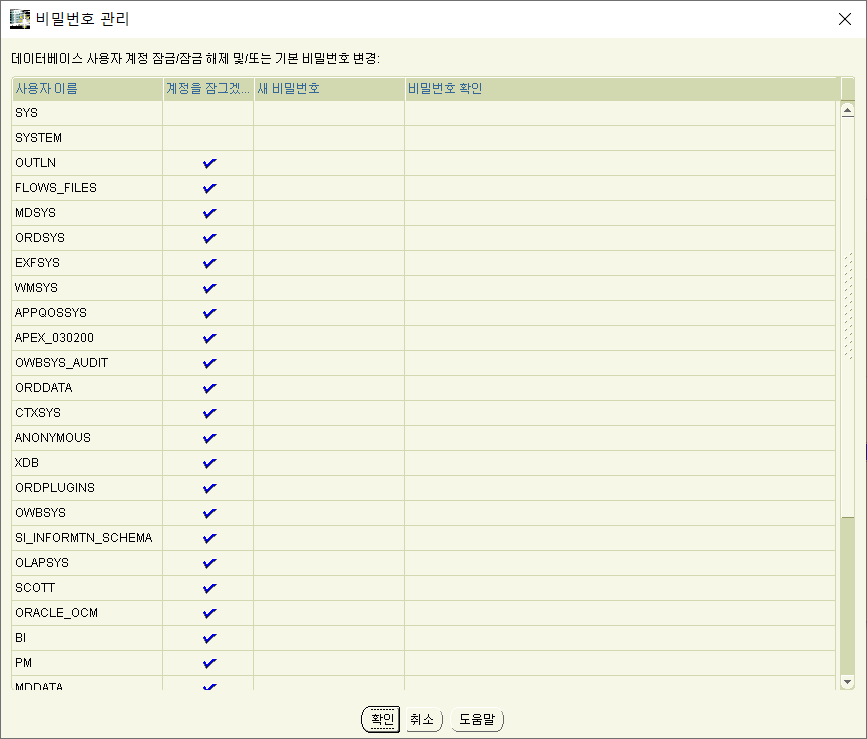The image size is (867, 739).
Task: Toggle lock checkmark for ORDSYS
Action: pos(209,238)
